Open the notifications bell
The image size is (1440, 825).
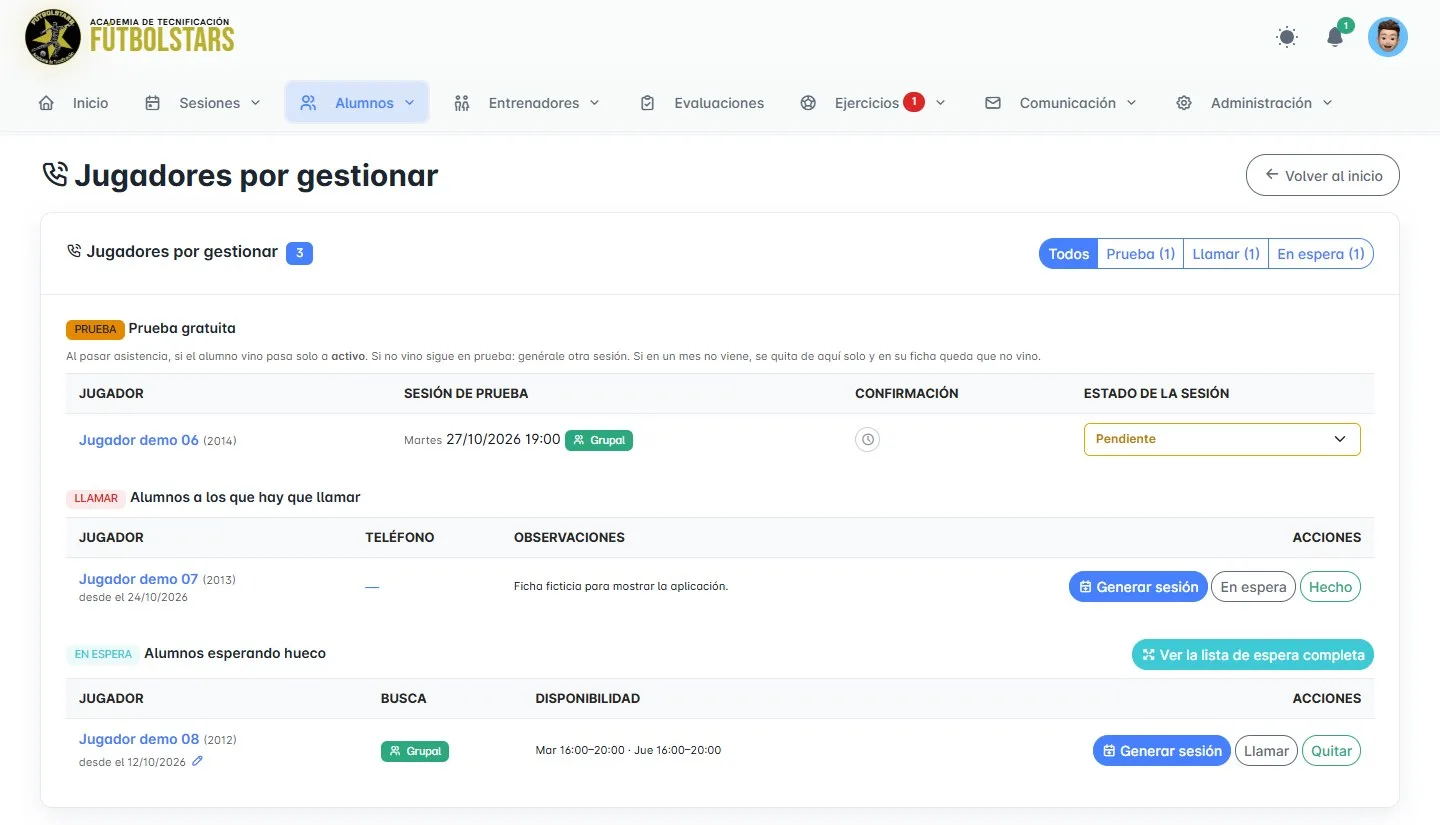pos(1335,37)
